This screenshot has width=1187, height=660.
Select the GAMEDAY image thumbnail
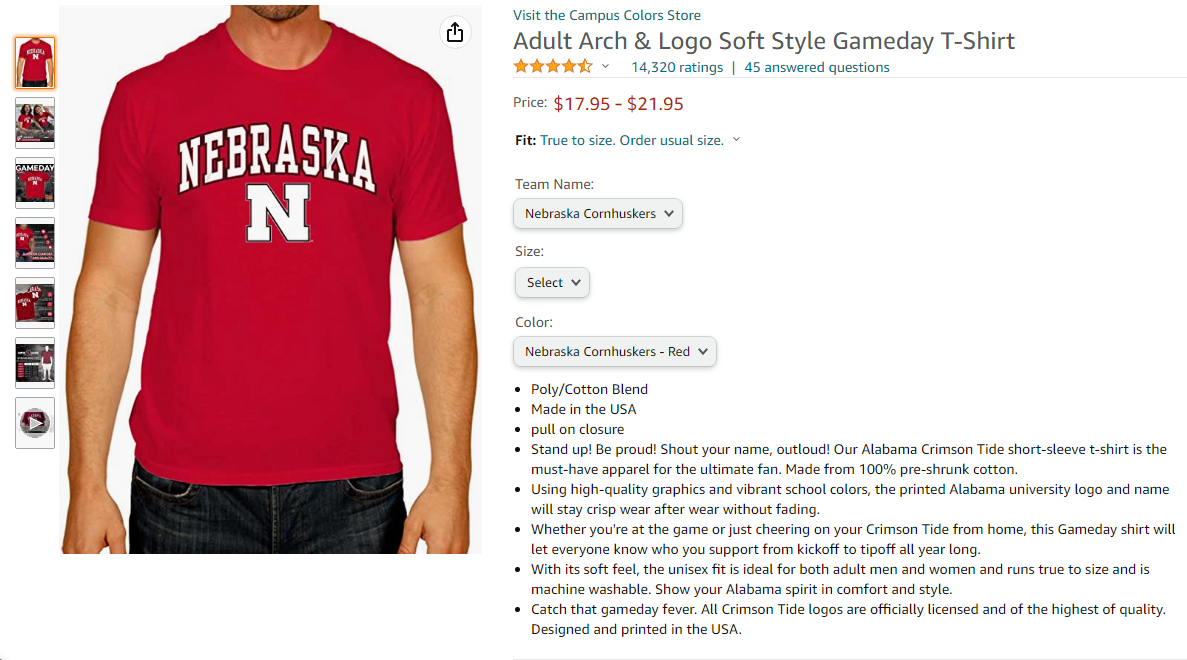pos(35,183)
